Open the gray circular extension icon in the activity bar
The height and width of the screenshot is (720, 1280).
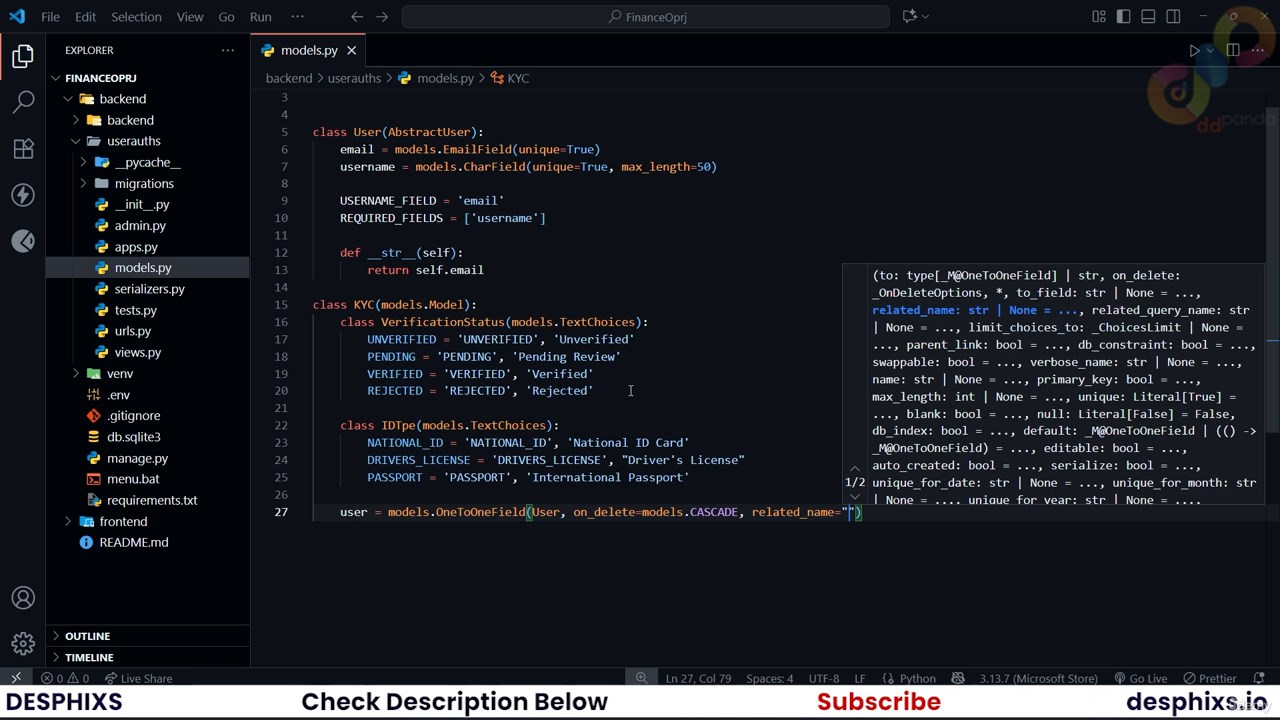23,241
